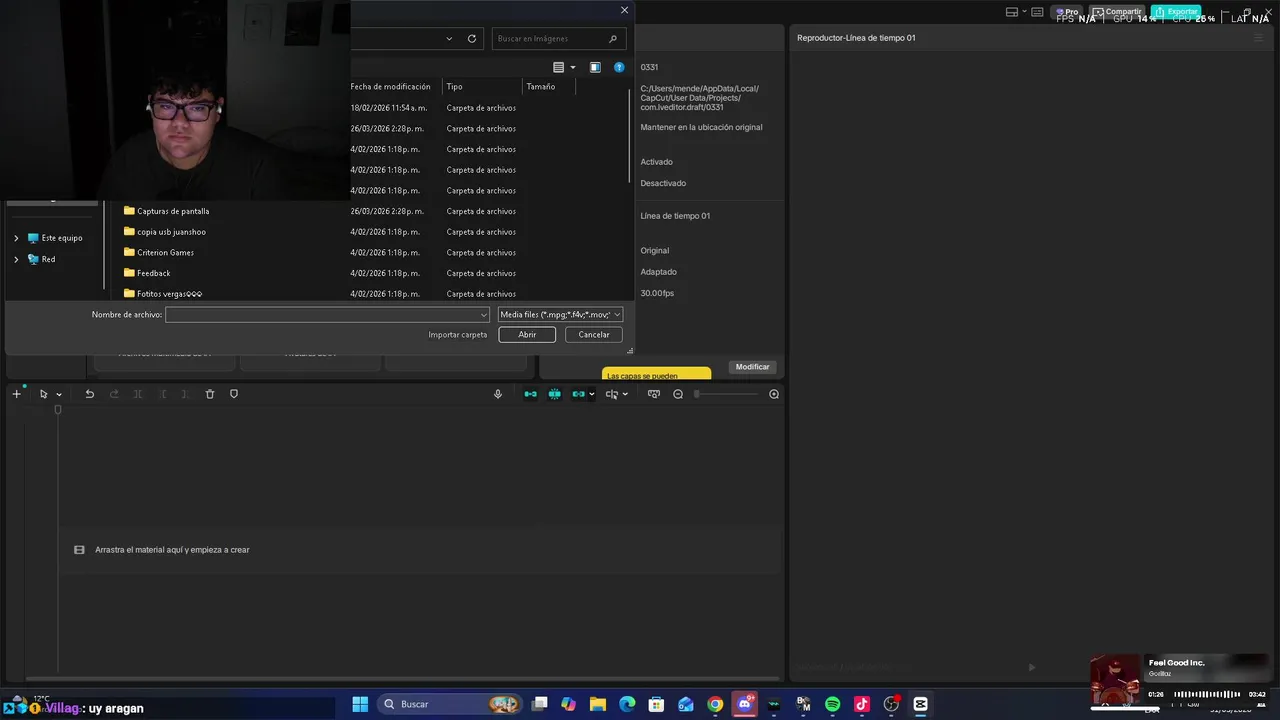Open Discord from the taskbar
This screenshot has width=1280, height=720.
(x=744, y=704)
